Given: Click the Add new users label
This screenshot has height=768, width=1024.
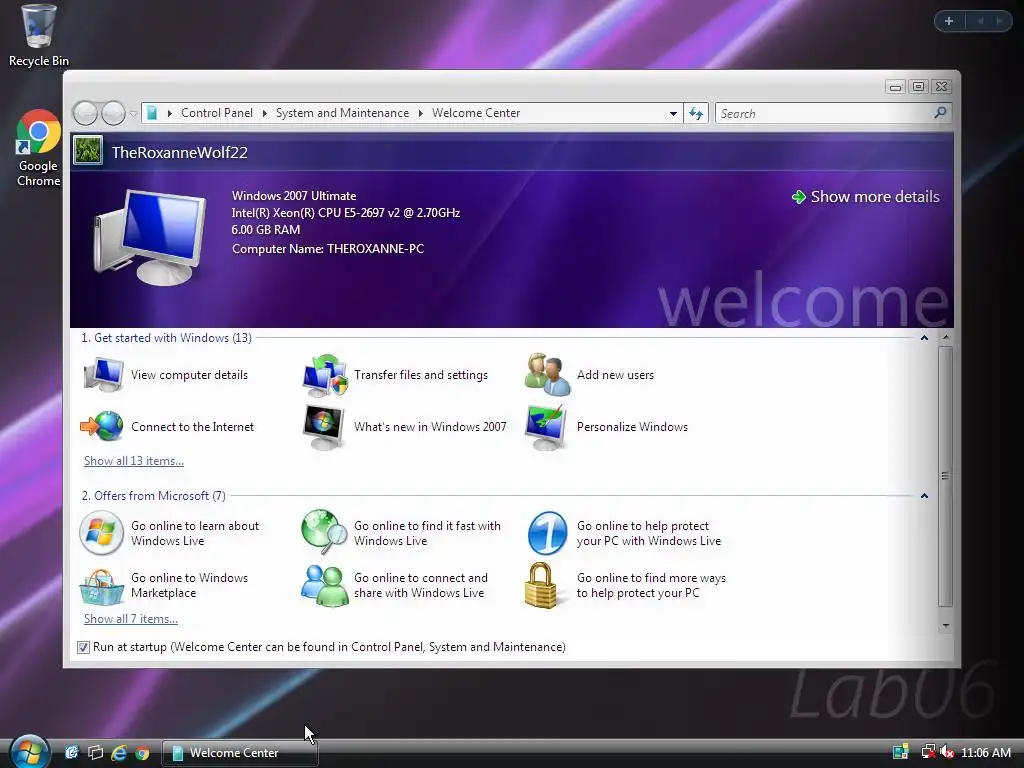Looking at the screenshot, I should tap(615, 375).
